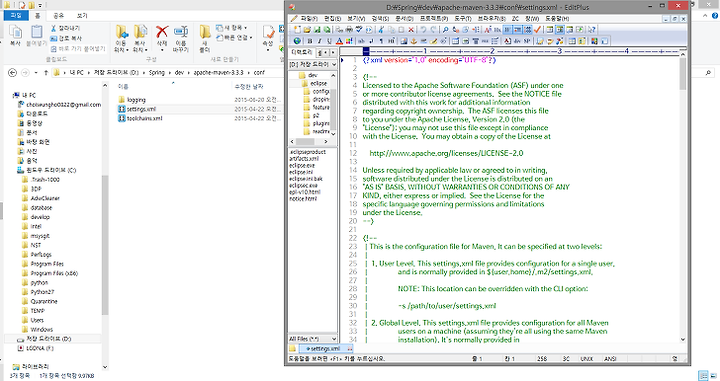
Task: Click Undo arrow in EditPlus toolbar
Action: [423, 29]
